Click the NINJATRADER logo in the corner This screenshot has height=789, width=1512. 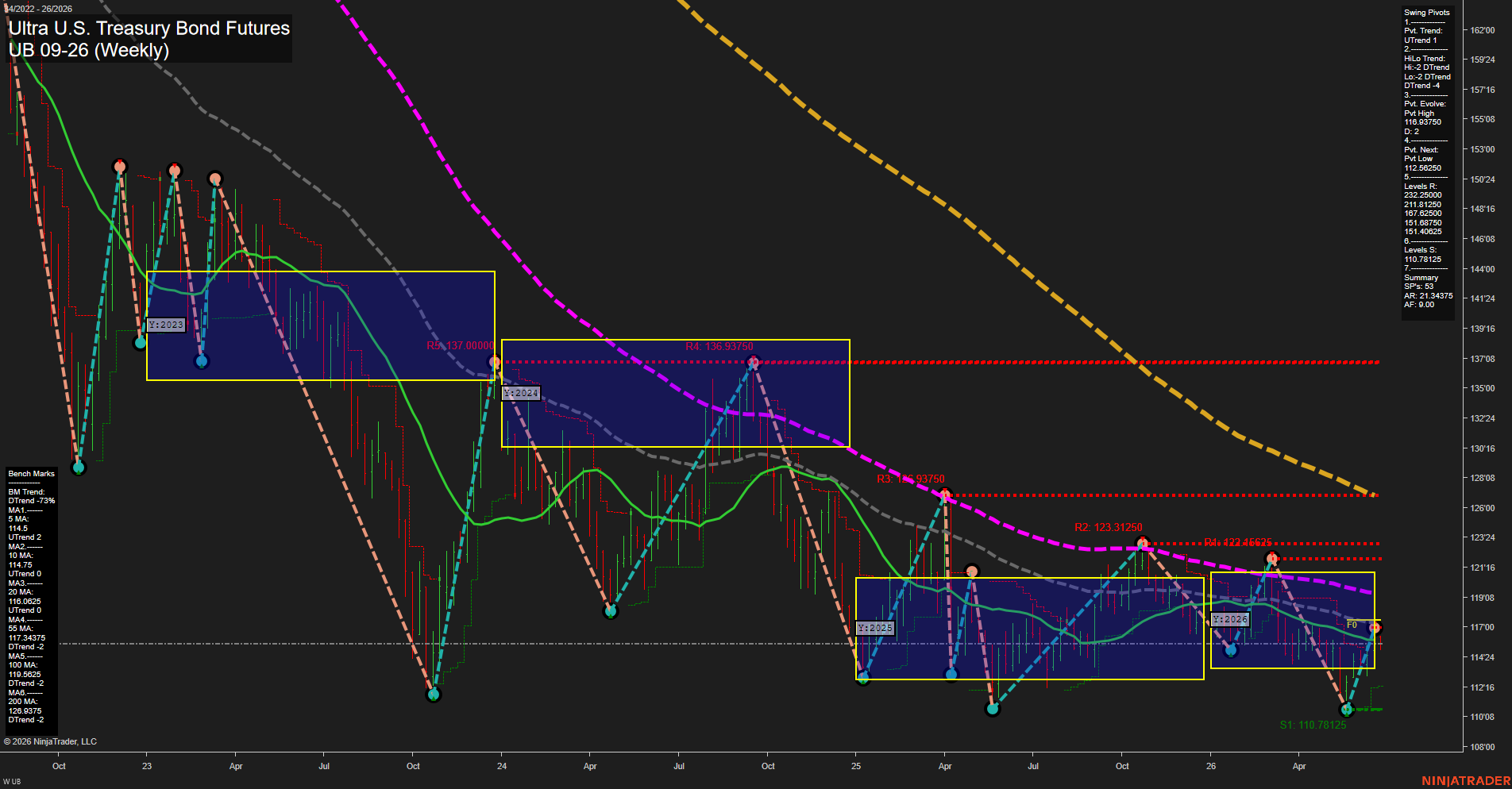click(1466, 781)
